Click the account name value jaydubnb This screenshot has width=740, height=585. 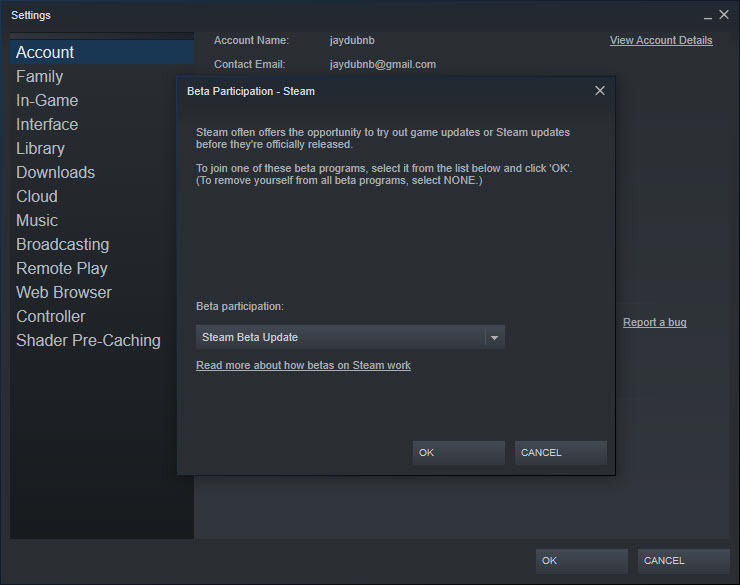point(352,41)
